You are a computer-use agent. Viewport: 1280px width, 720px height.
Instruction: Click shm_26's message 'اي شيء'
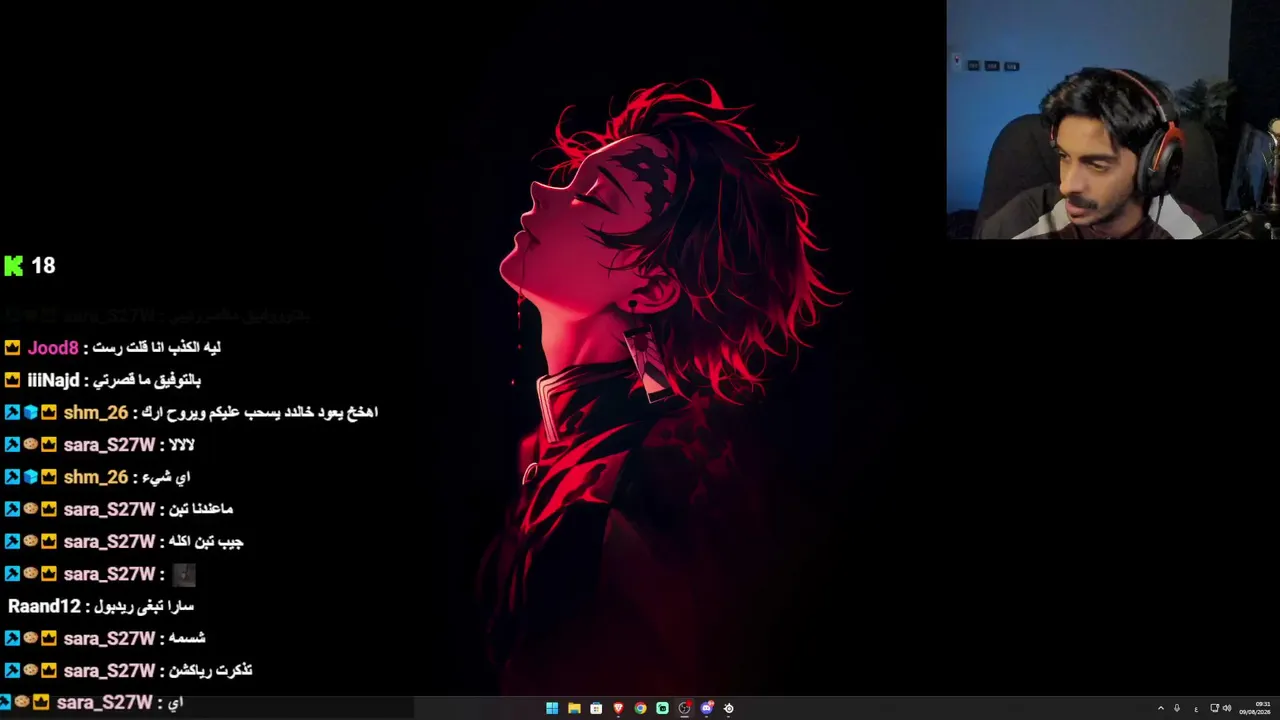coord(166,477)
